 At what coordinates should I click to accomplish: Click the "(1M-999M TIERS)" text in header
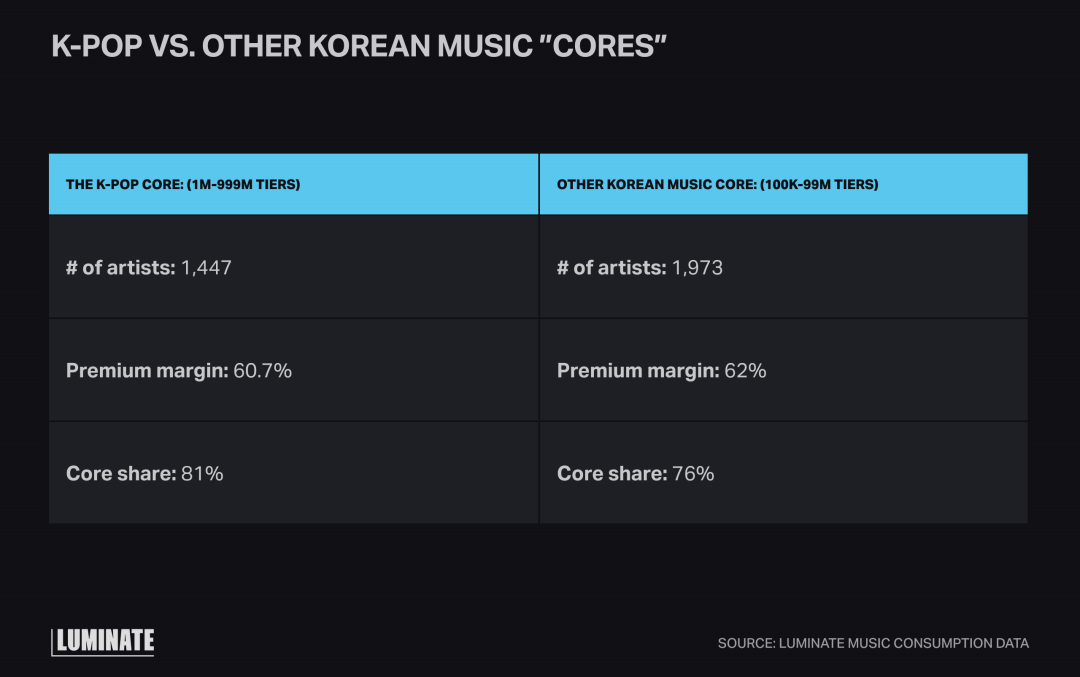(243, 185)
